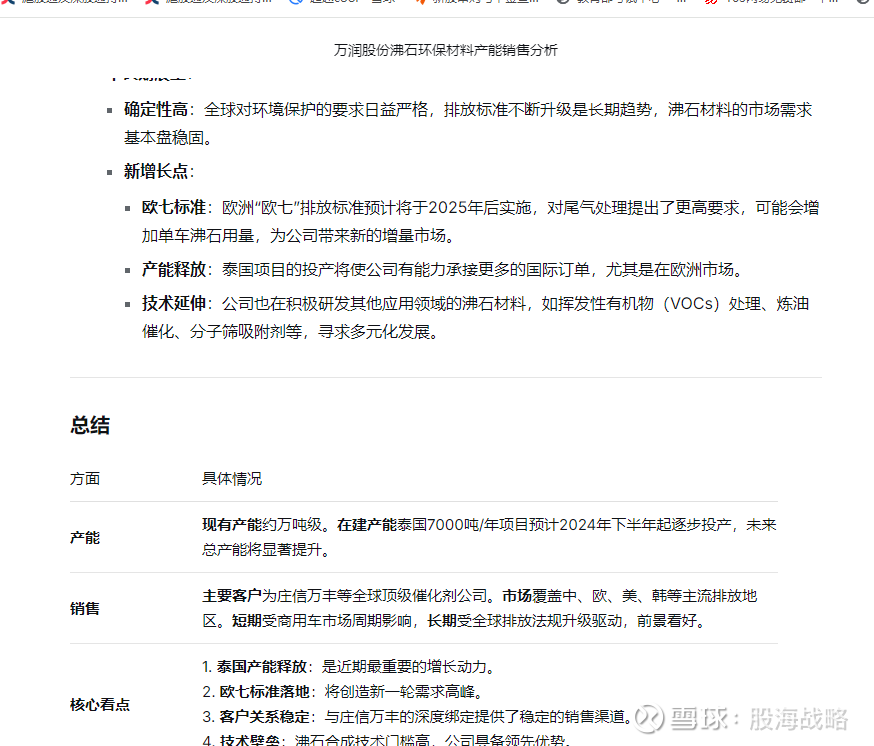This screenshot has width=874, height=746.
Task: Click the bold word 短期 in the 销售 row
Action: 247,621
